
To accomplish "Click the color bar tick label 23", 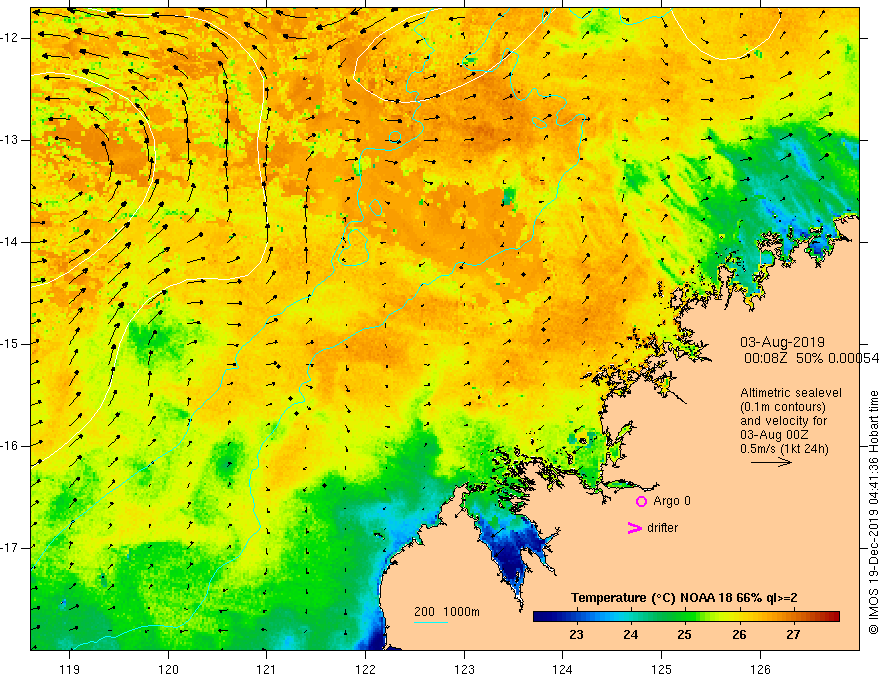I will (576, 635).
